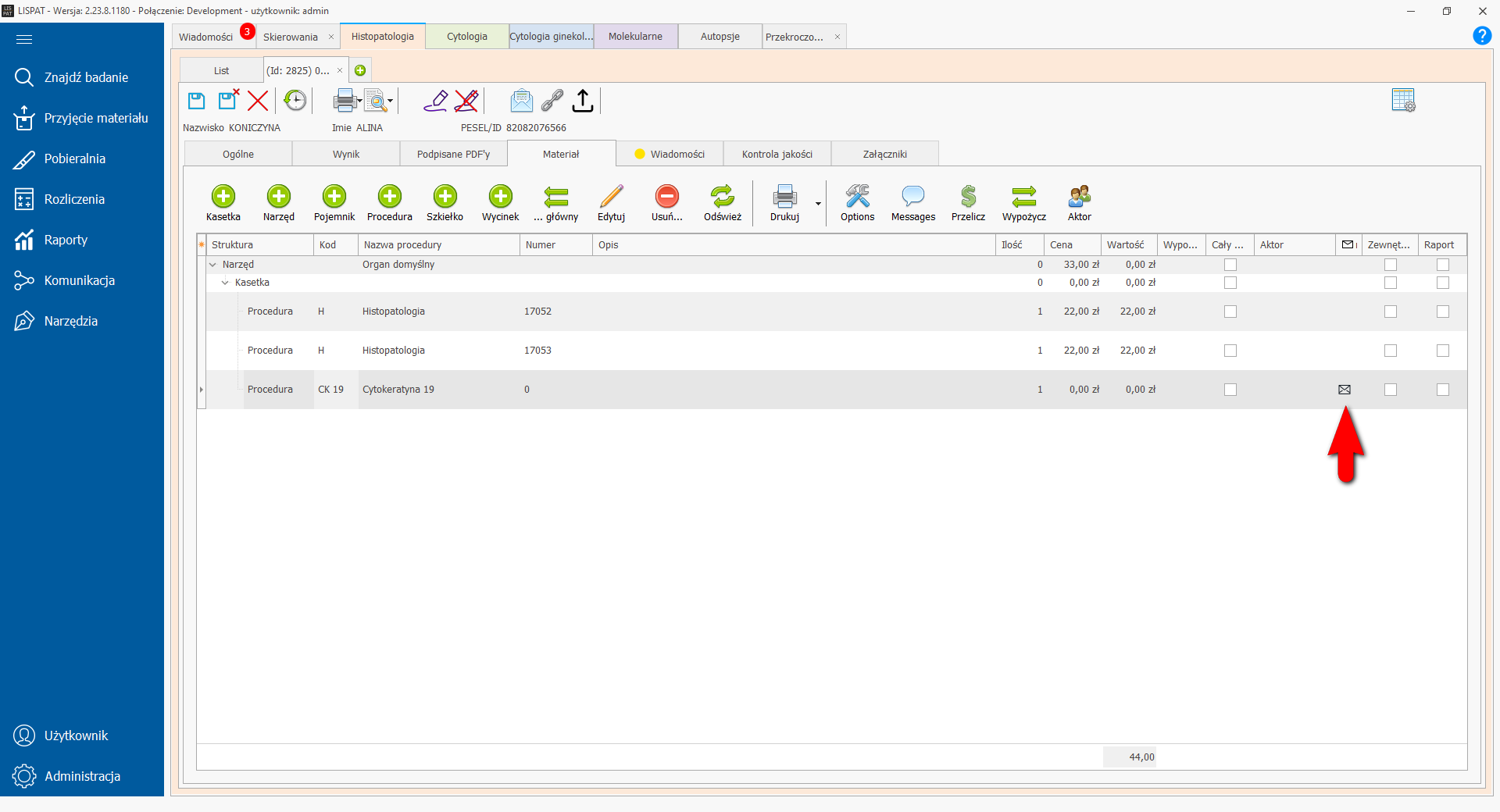Go to Rozliczenia in sidebar
Image resolution: width=1500 pixels, height=812 pixels.
click(x=74, y=199)
